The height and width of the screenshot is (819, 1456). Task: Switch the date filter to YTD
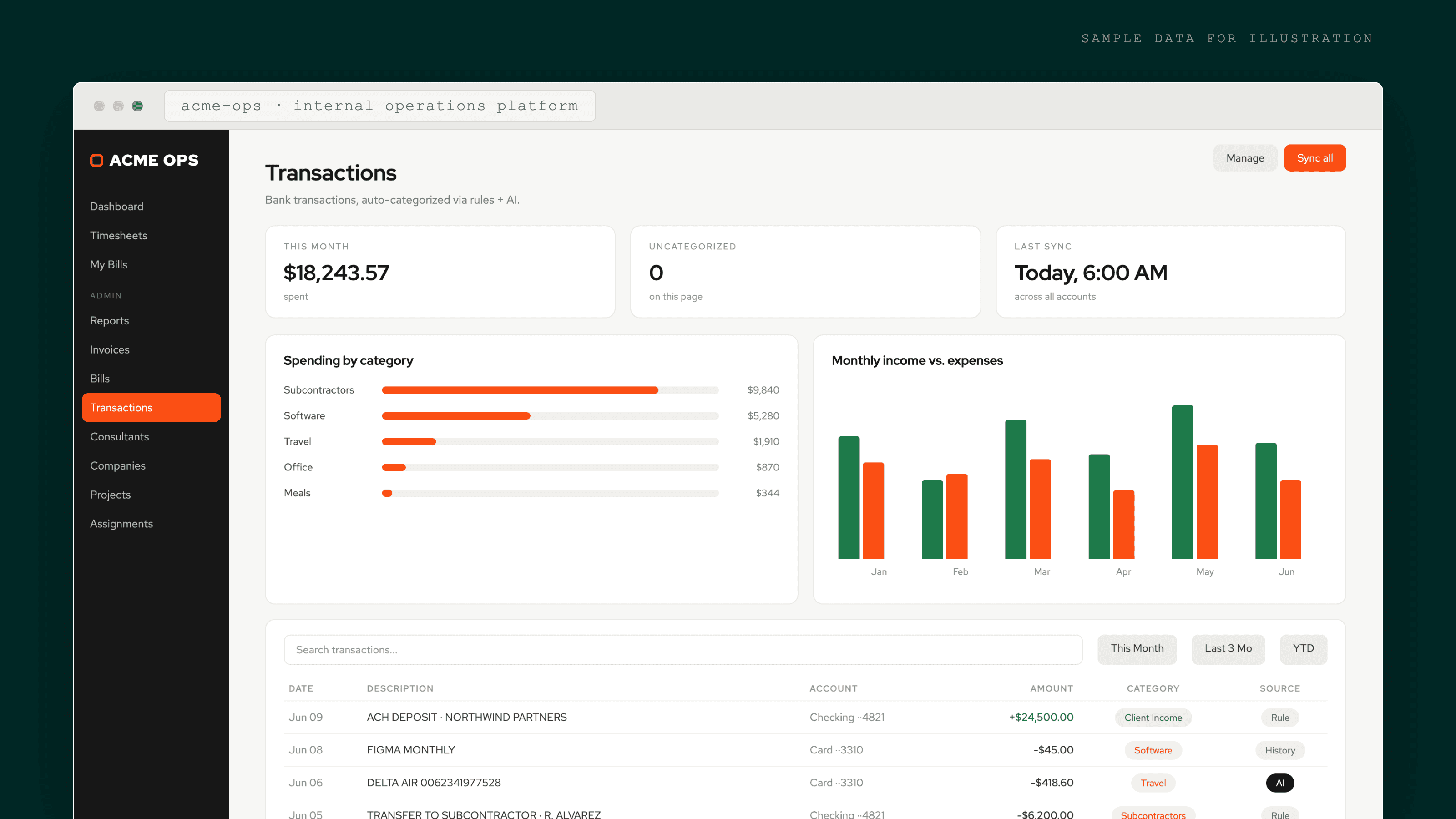(1304, 649)
